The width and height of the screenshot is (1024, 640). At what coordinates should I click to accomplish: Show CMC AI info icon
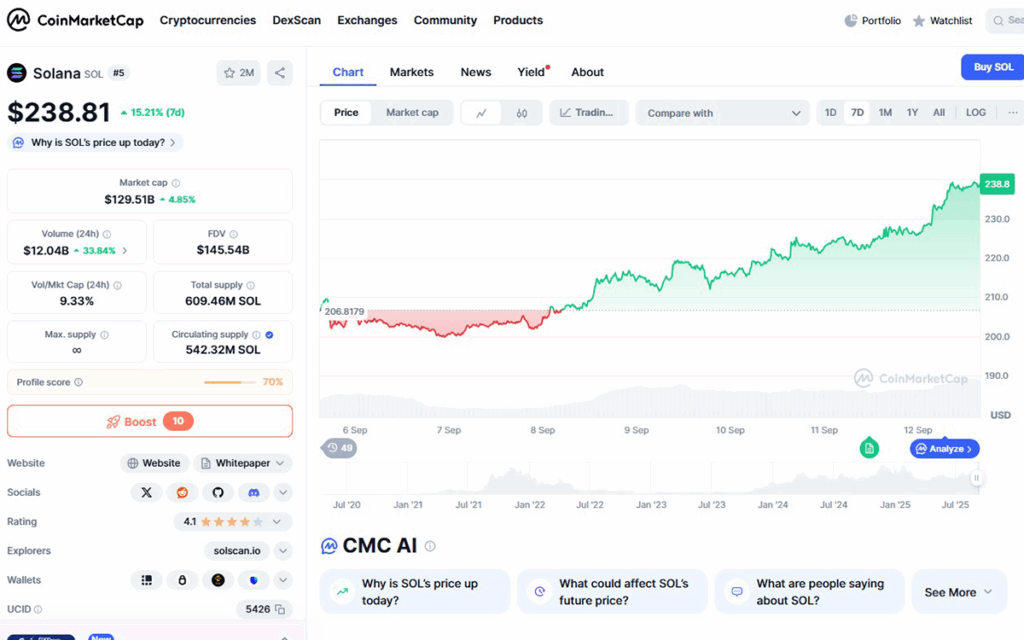tap(430, 546)
